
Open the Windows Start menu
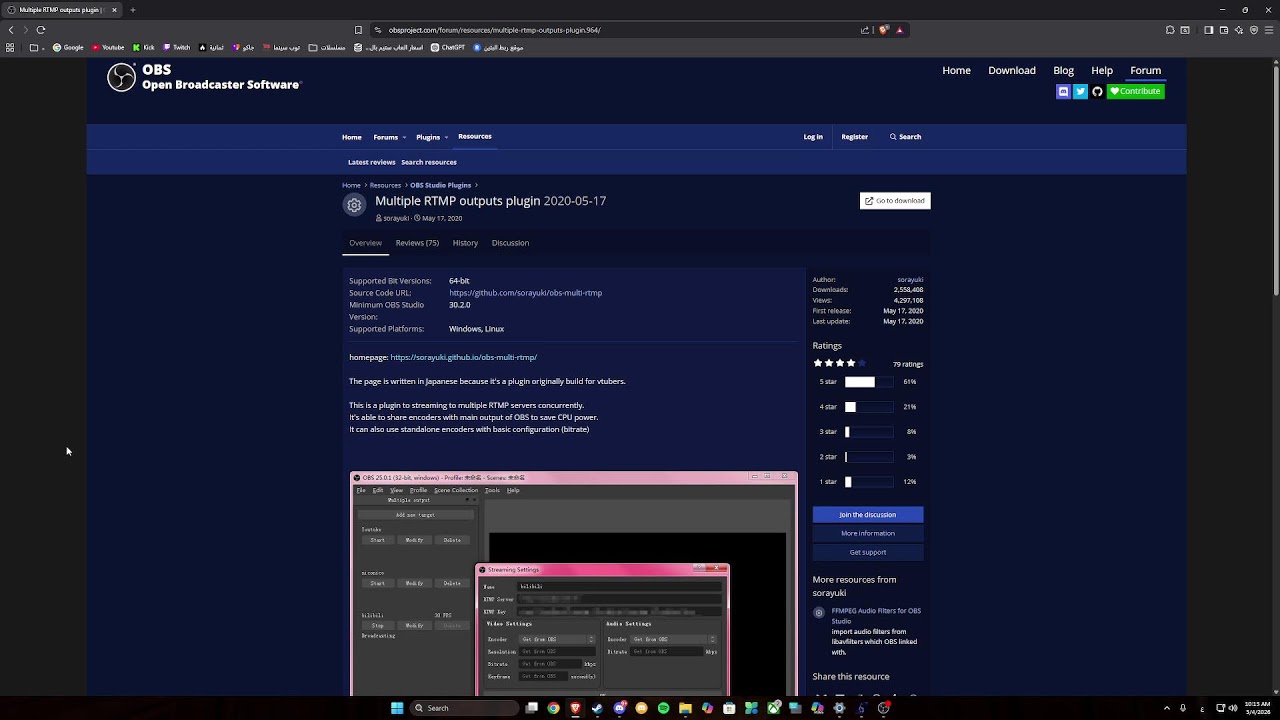(397, 708)
